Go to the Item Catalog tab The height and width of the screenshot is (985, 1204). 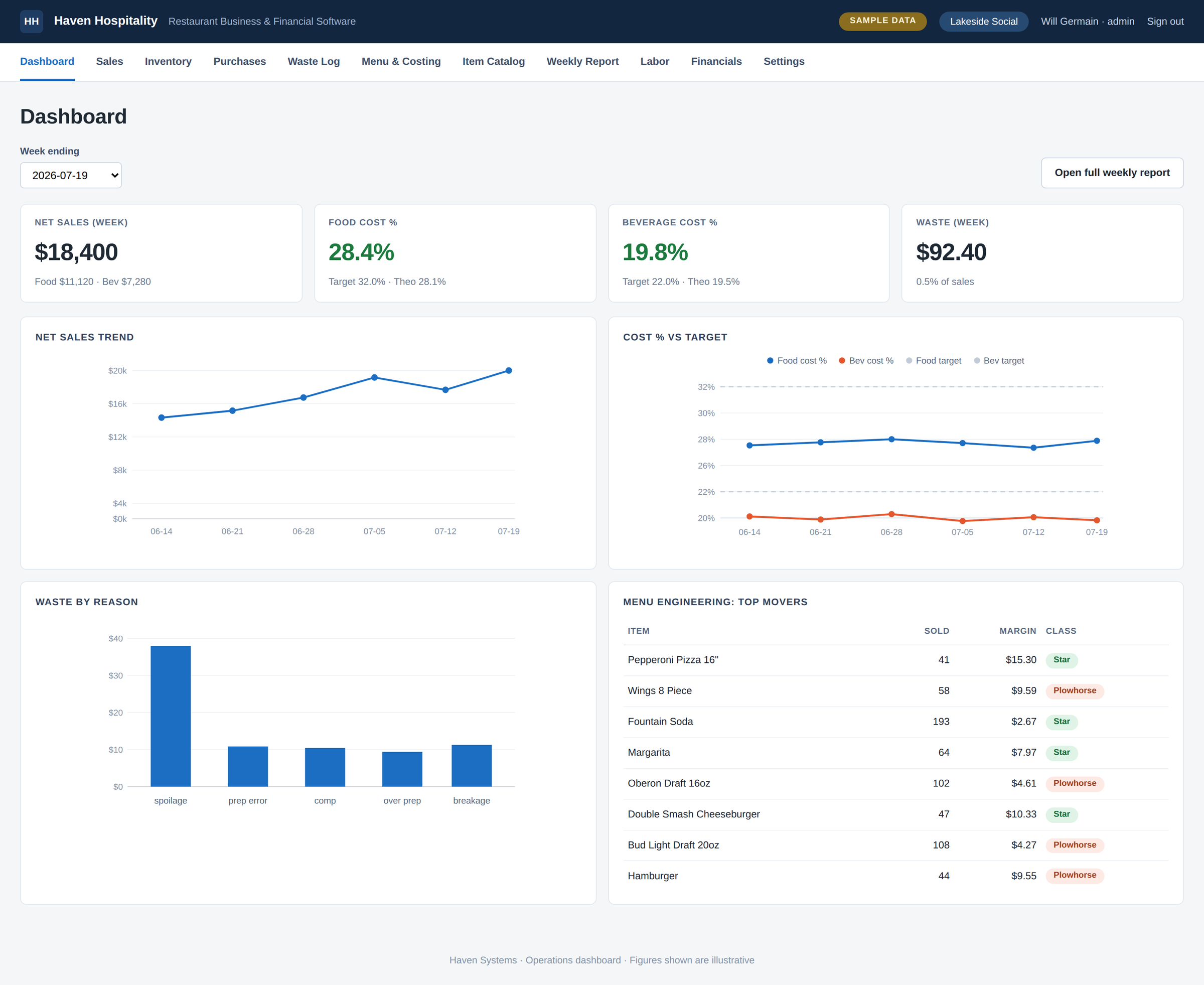pos(494,61)
